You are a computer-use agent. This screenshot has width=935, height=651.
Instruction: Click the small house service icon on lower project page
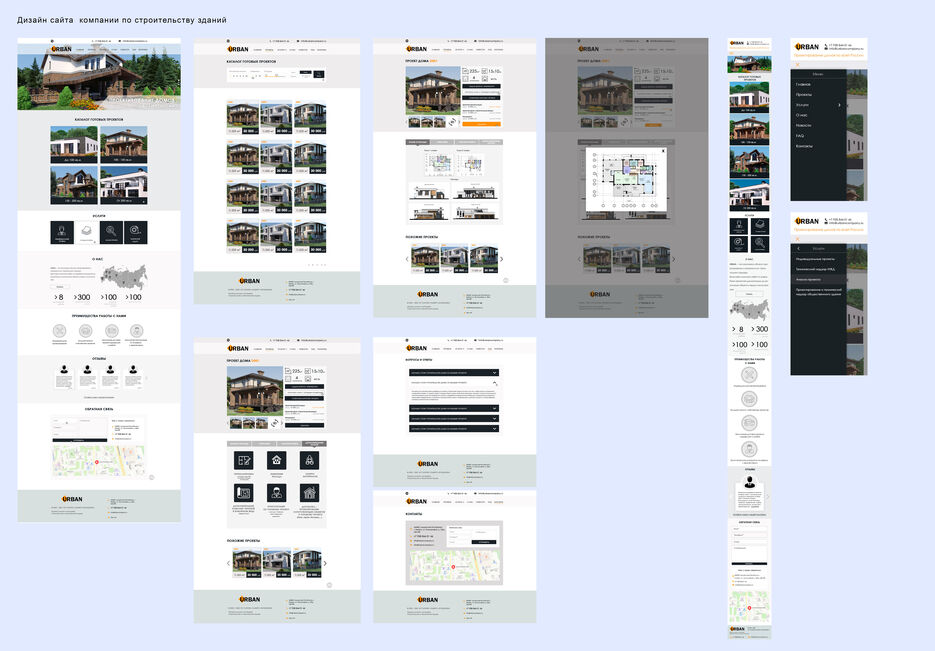(276, 460)
